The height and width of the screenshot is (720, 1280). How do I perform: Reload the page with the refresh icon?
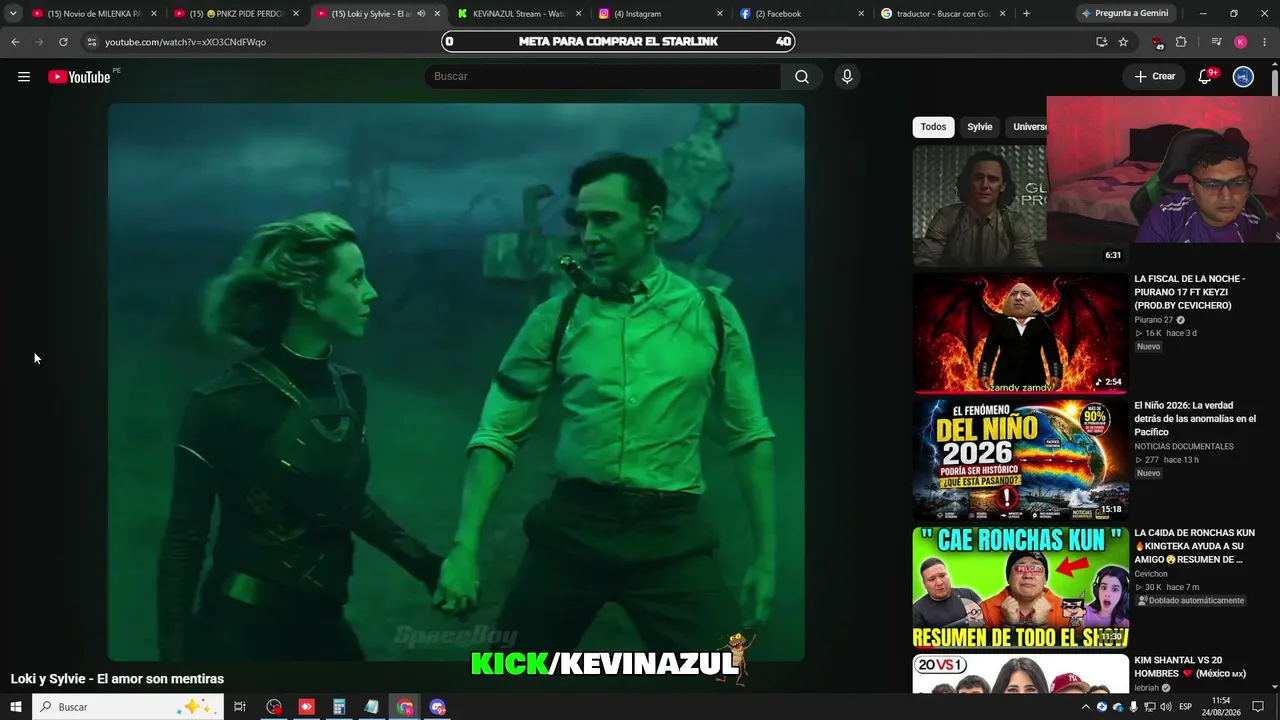tap(63, 42)
